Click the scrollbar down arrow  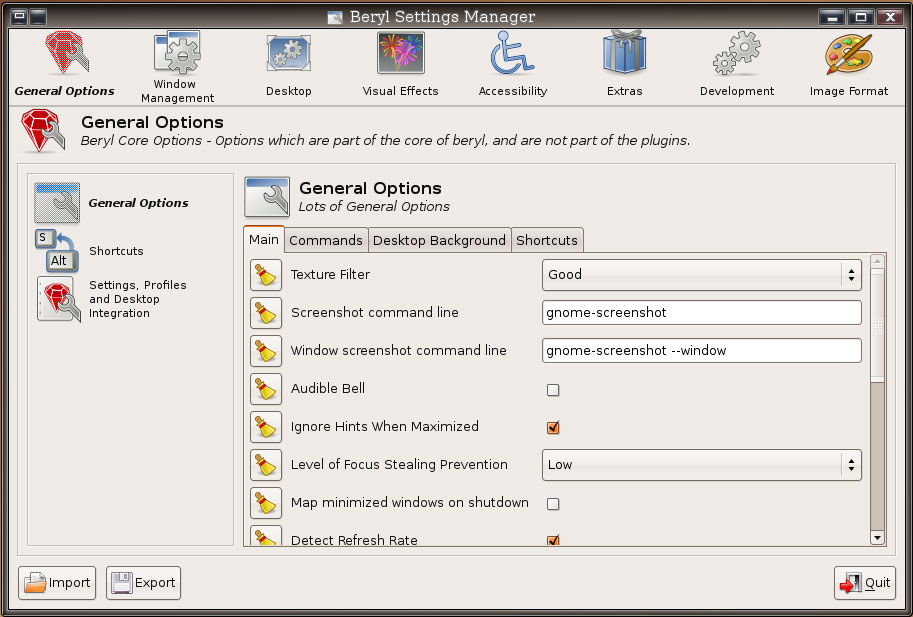pyautogui.click(x=877, y=538)
